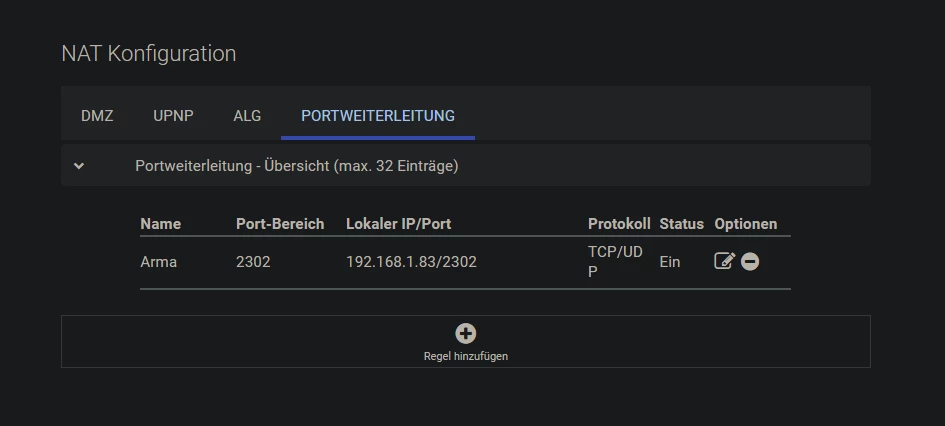Click the Port-Bereich column header
Viewport: 945px width, 426px height.
coord(280,224)
